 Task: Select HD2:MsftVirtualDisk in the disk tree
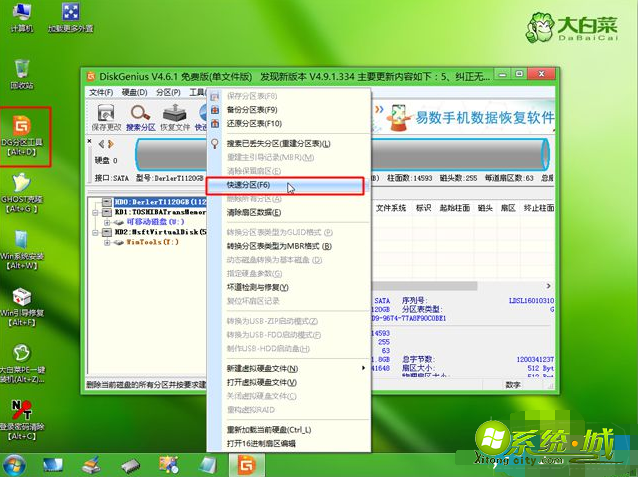click(x=160, y=232)
